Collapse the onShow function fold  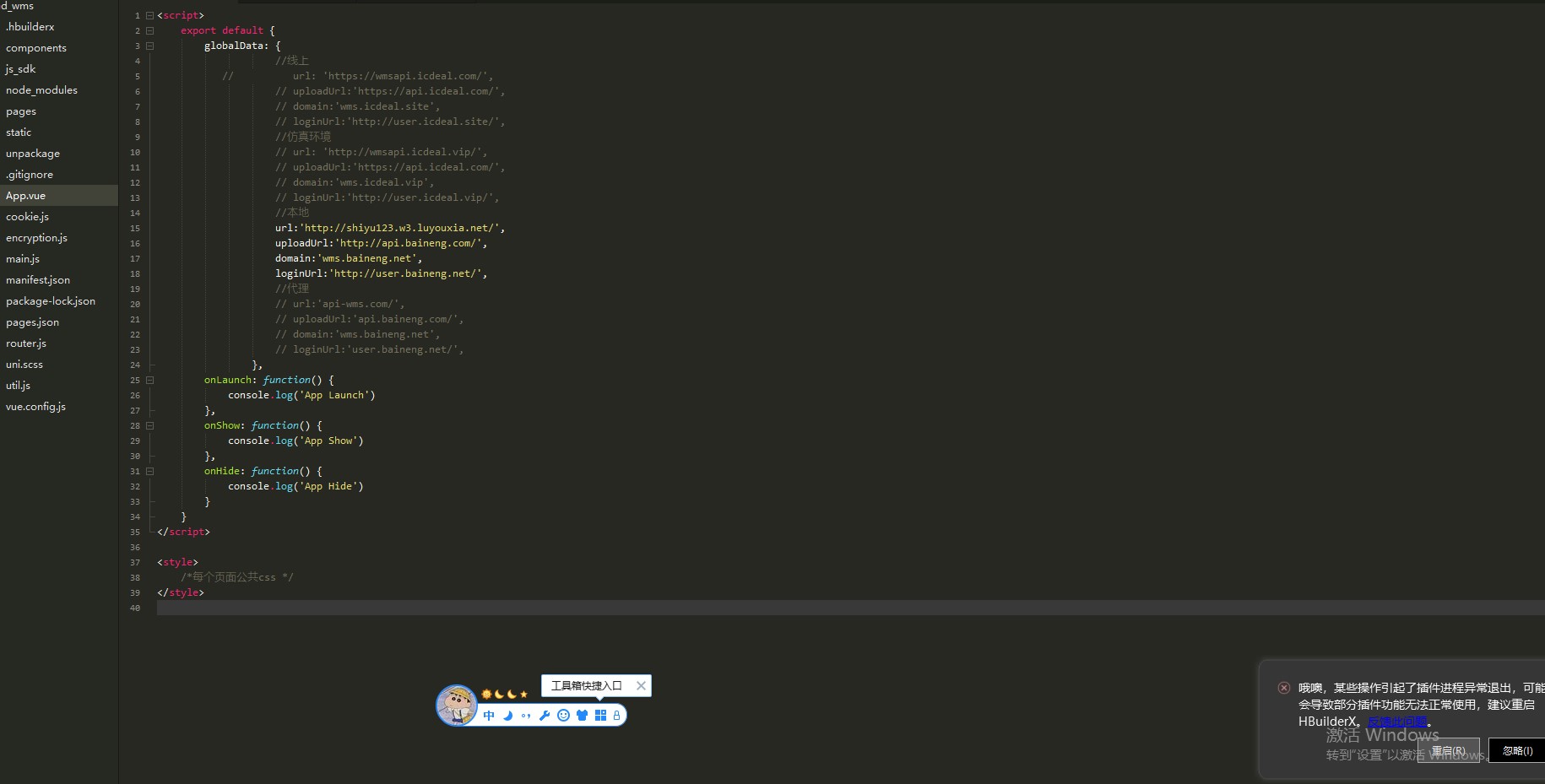[149, 425]
